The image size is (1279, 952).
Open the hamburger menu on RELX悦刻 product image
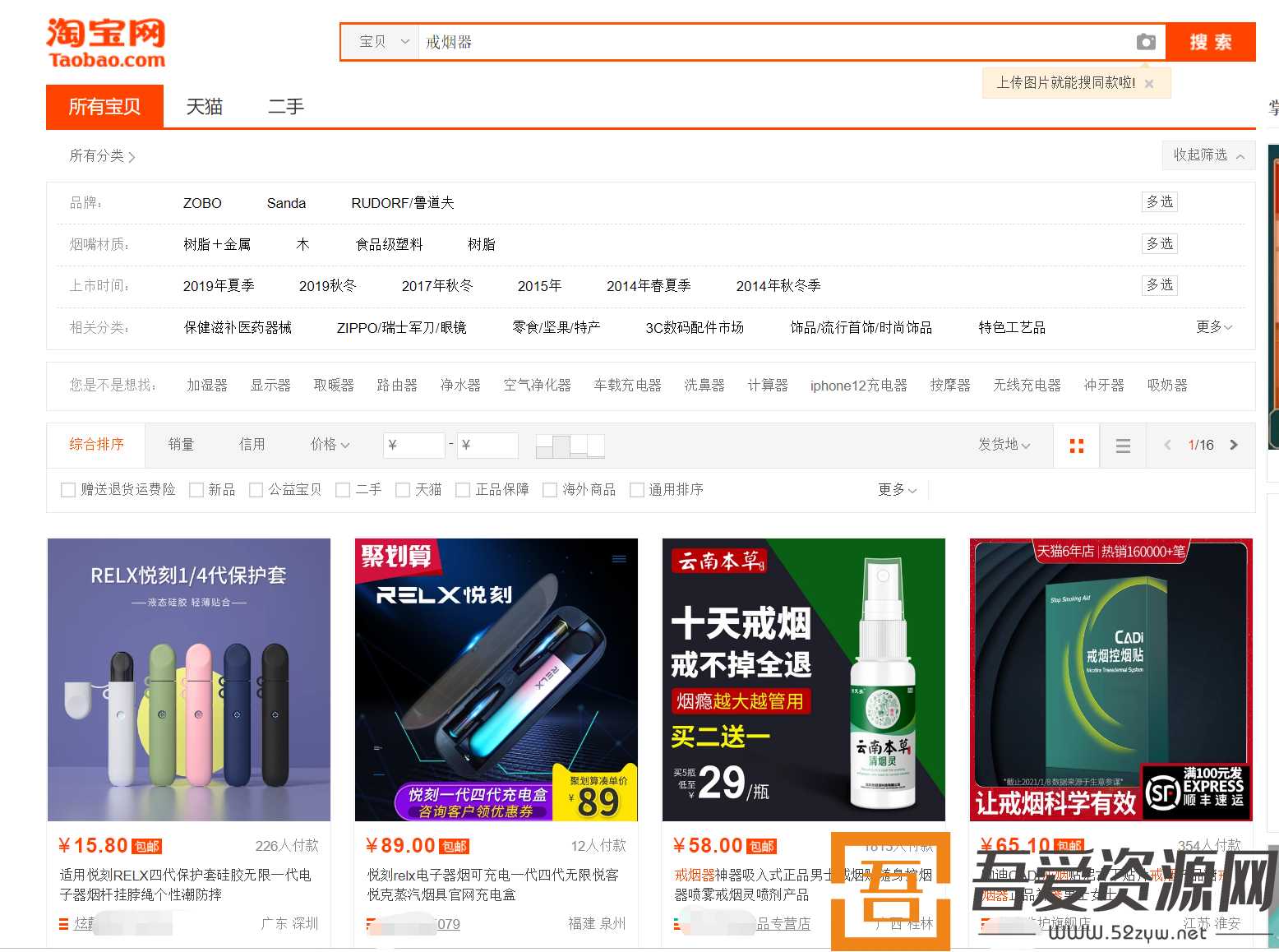pos(619,558)
